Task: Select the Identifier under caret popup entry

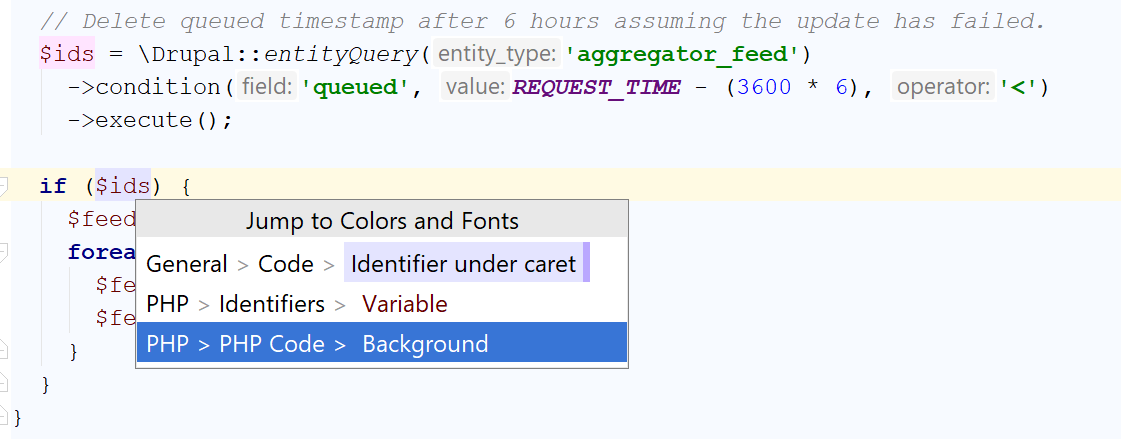Action: coord(382,264)
